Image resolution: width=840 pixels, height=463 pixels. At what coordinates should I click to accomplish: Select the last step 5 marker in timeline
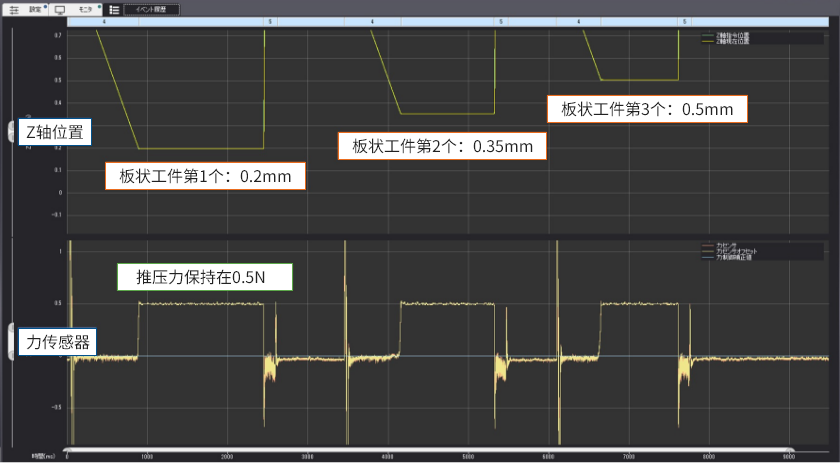pyautogui.click(x=682, y=21)
